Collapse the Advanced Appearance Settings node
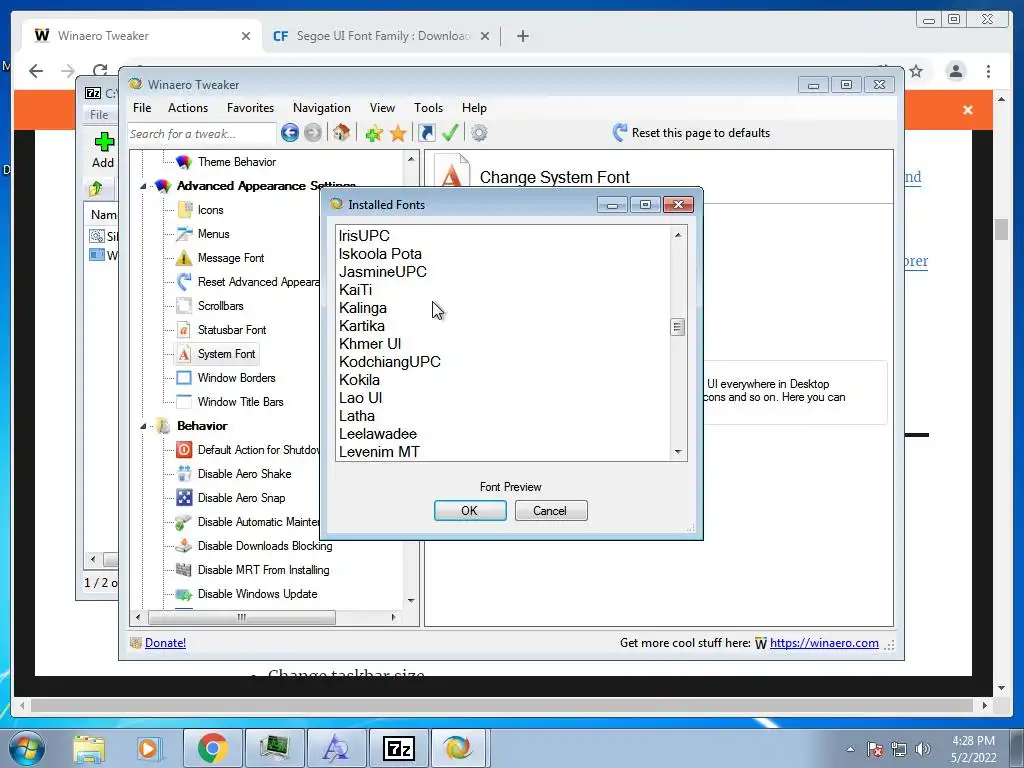1024x768 pixels. [x=143, y=186]
